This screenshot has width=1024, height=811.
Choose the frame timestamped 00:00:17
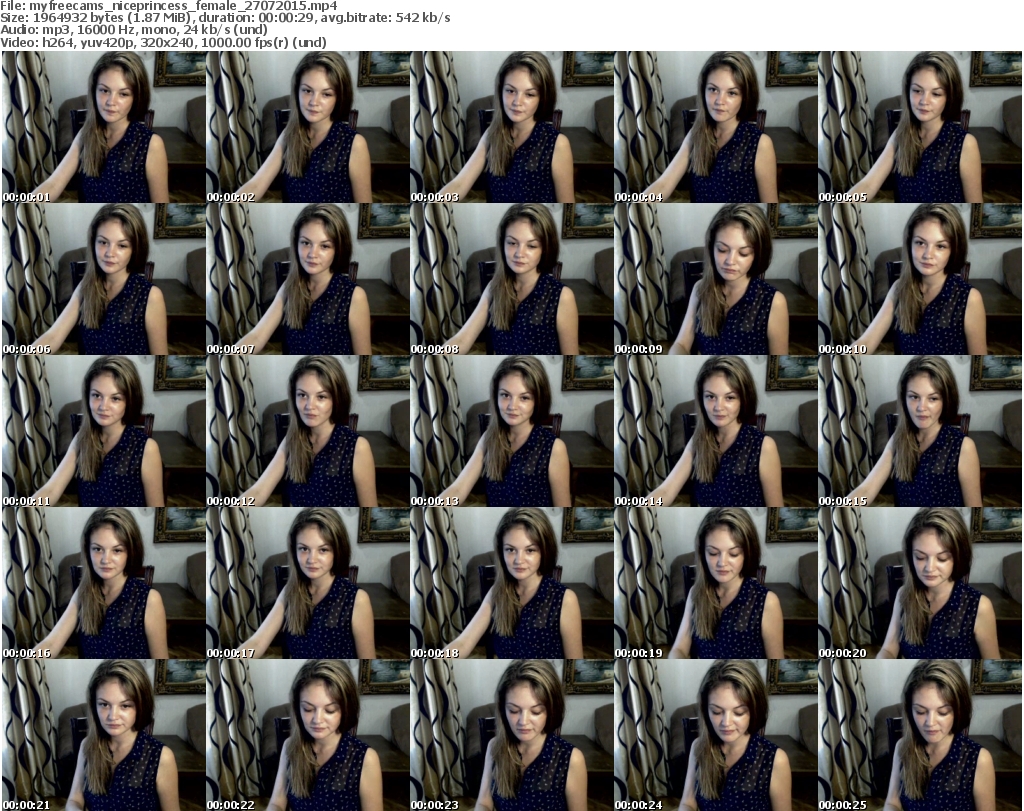click(x=308, y=583)
